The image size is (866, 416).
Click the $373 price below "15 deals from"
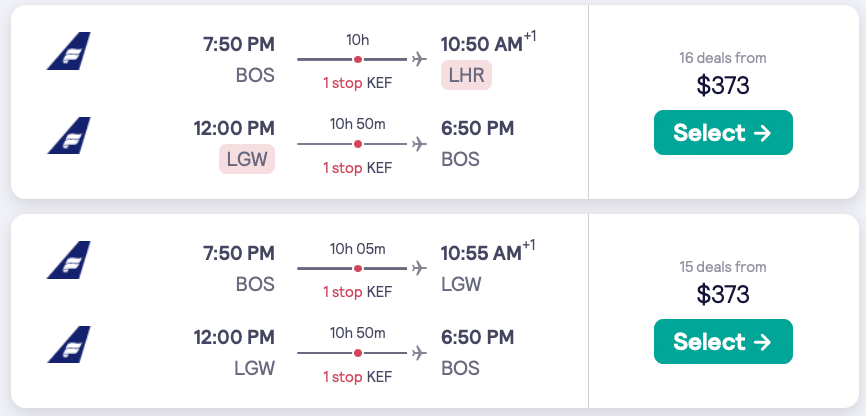(723, 294)
